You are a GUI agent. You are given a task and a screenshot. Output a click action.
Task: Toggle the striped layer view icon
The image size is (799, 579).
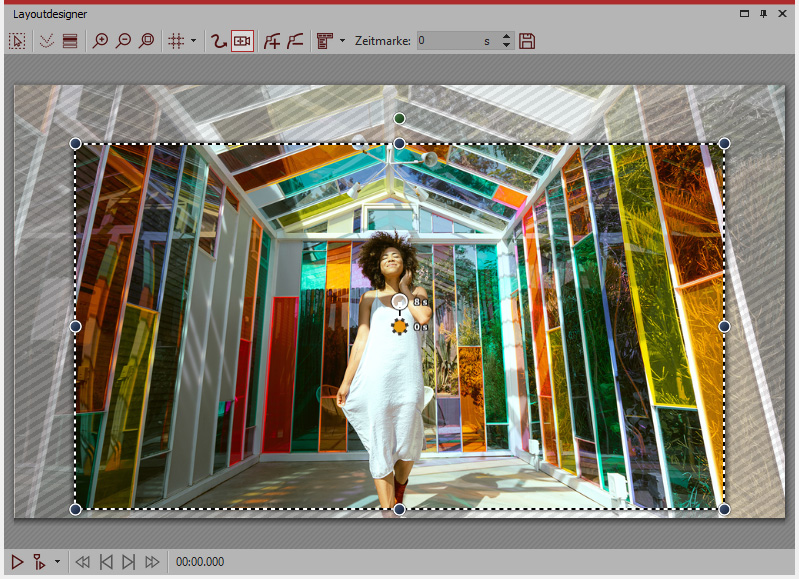70,41
